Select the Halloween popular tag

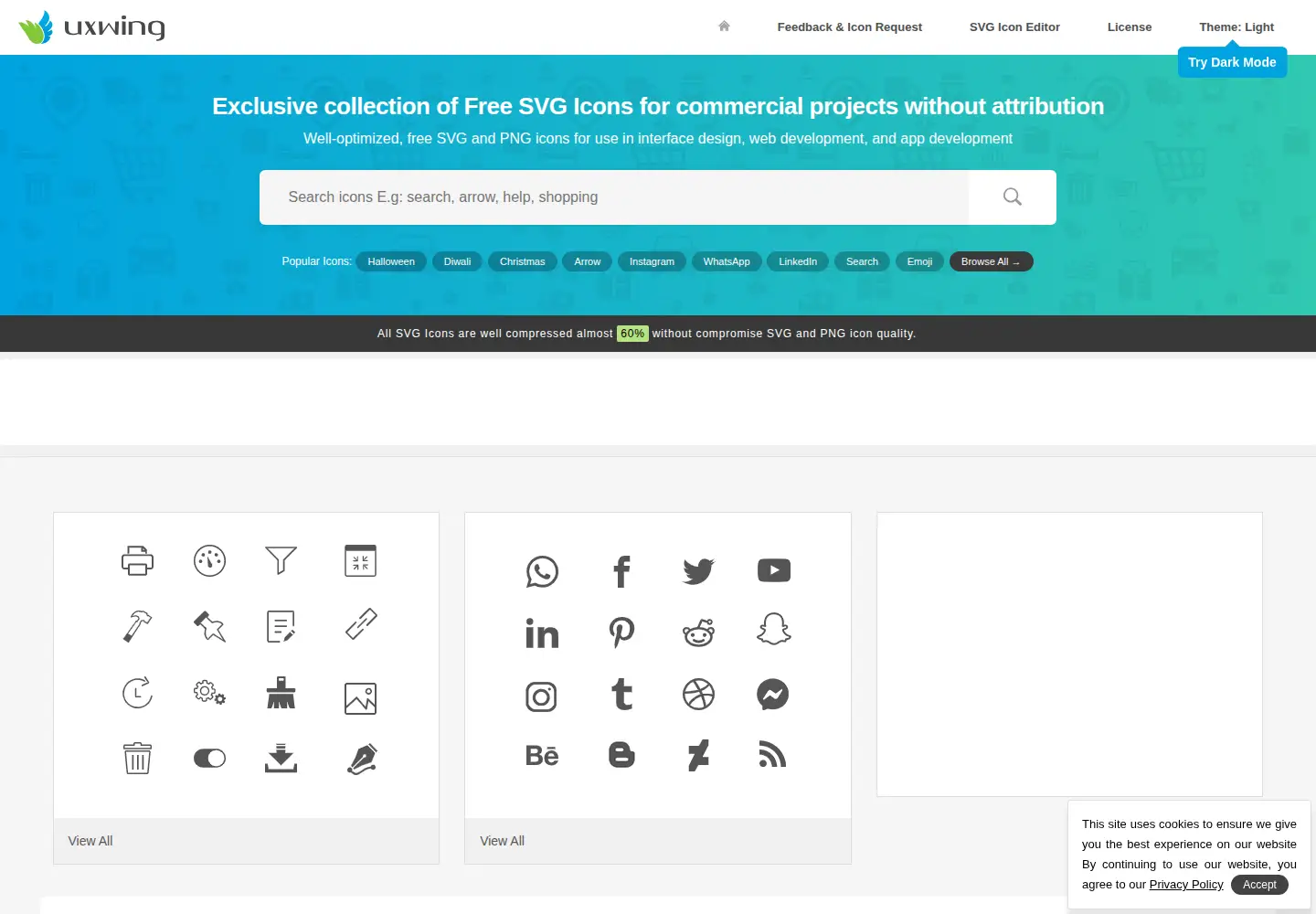pyautogui.click(x=391, y=261)
